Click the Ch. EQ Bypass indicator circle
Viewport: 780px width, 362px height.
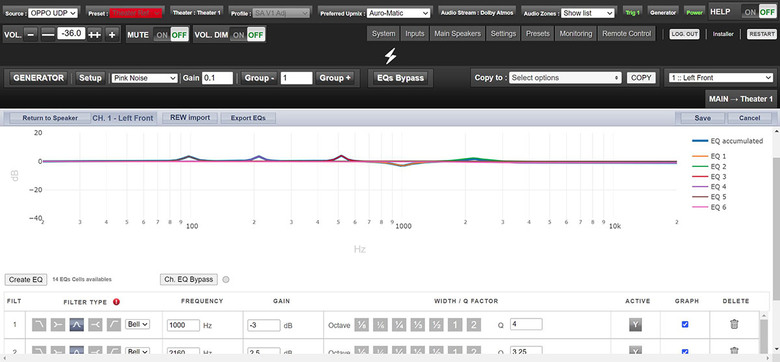[x=226, y=280]
